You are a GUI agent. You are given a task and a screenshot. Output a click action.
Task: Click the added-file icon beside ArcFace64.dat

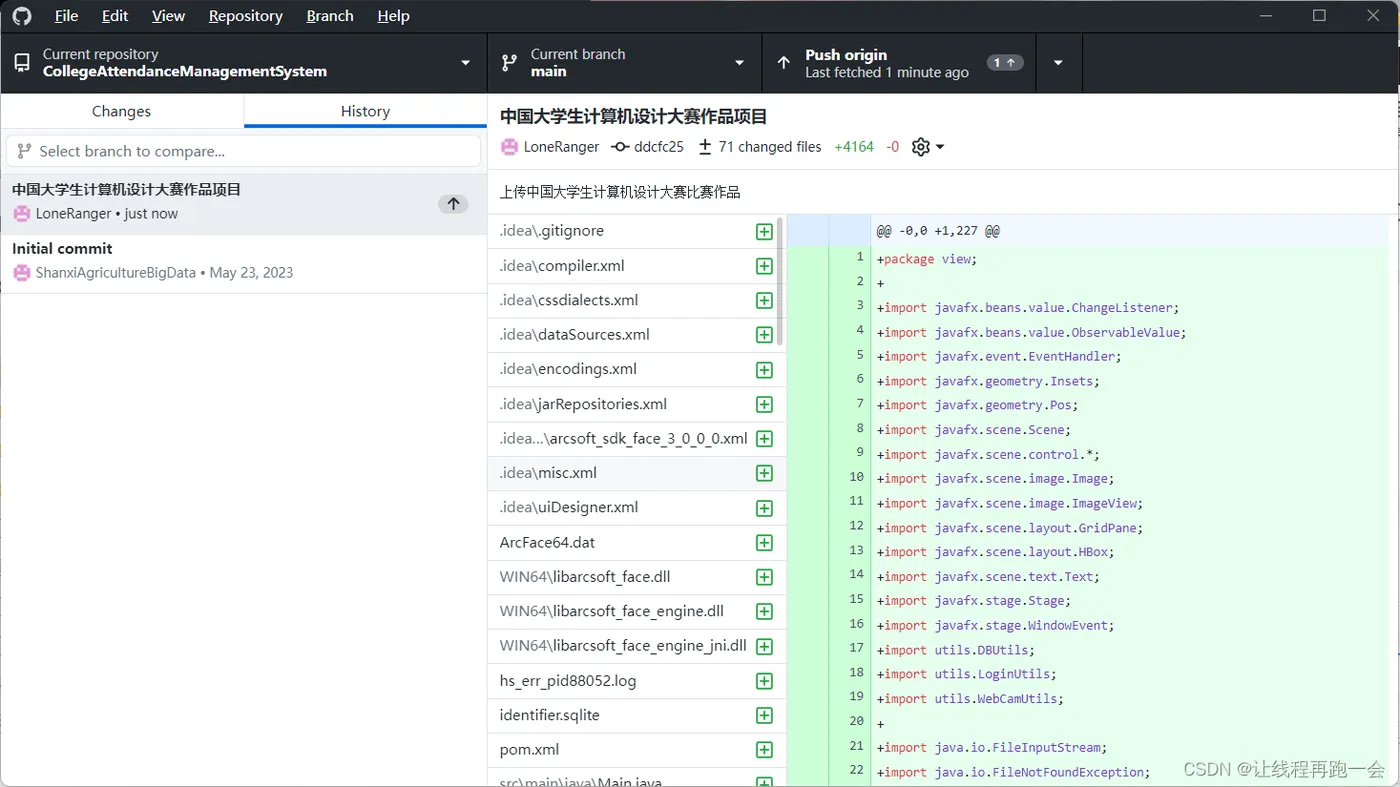tap(764, 543)
